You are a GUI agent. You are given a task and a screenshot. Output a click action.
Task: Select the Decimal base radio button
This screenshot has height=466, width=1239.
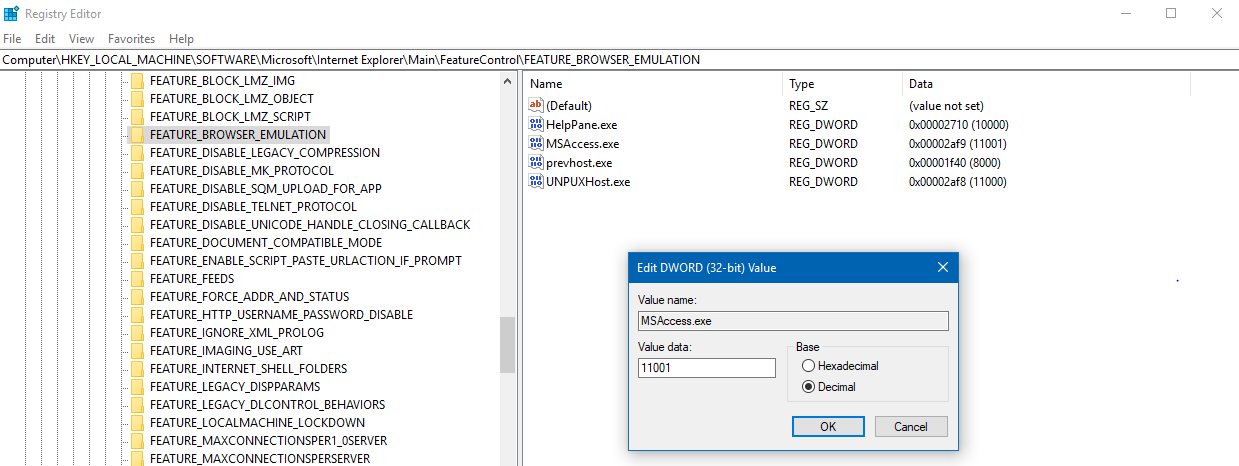pos(808,387)
